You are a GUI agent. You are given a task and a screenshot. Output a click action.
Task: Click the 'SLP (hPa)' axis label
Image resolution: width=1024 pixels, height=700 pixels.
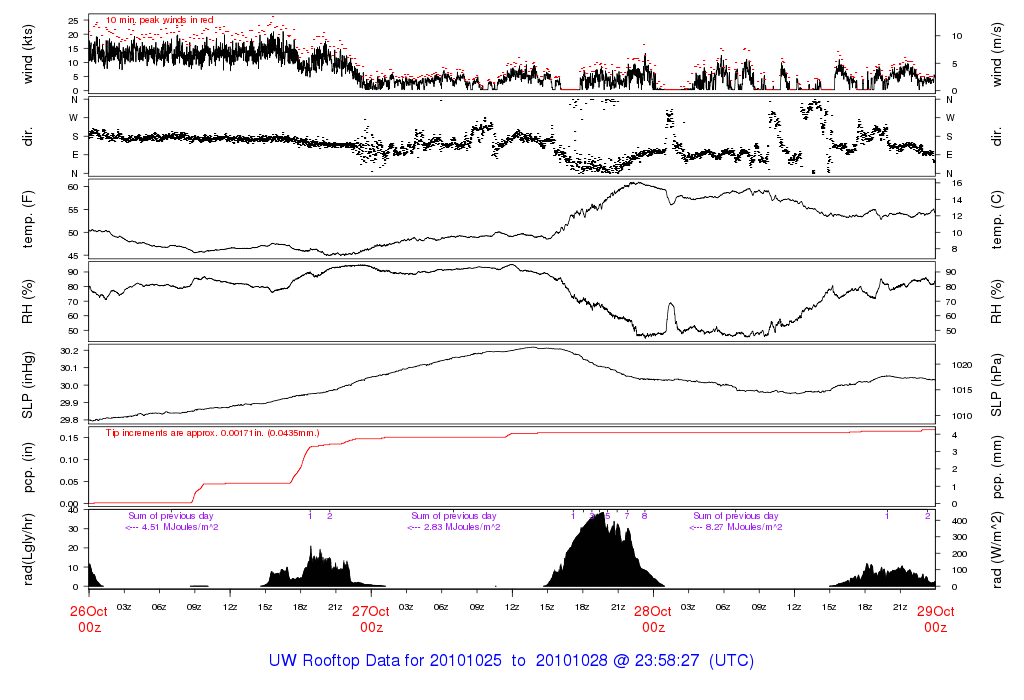click(x=996, y=385)
